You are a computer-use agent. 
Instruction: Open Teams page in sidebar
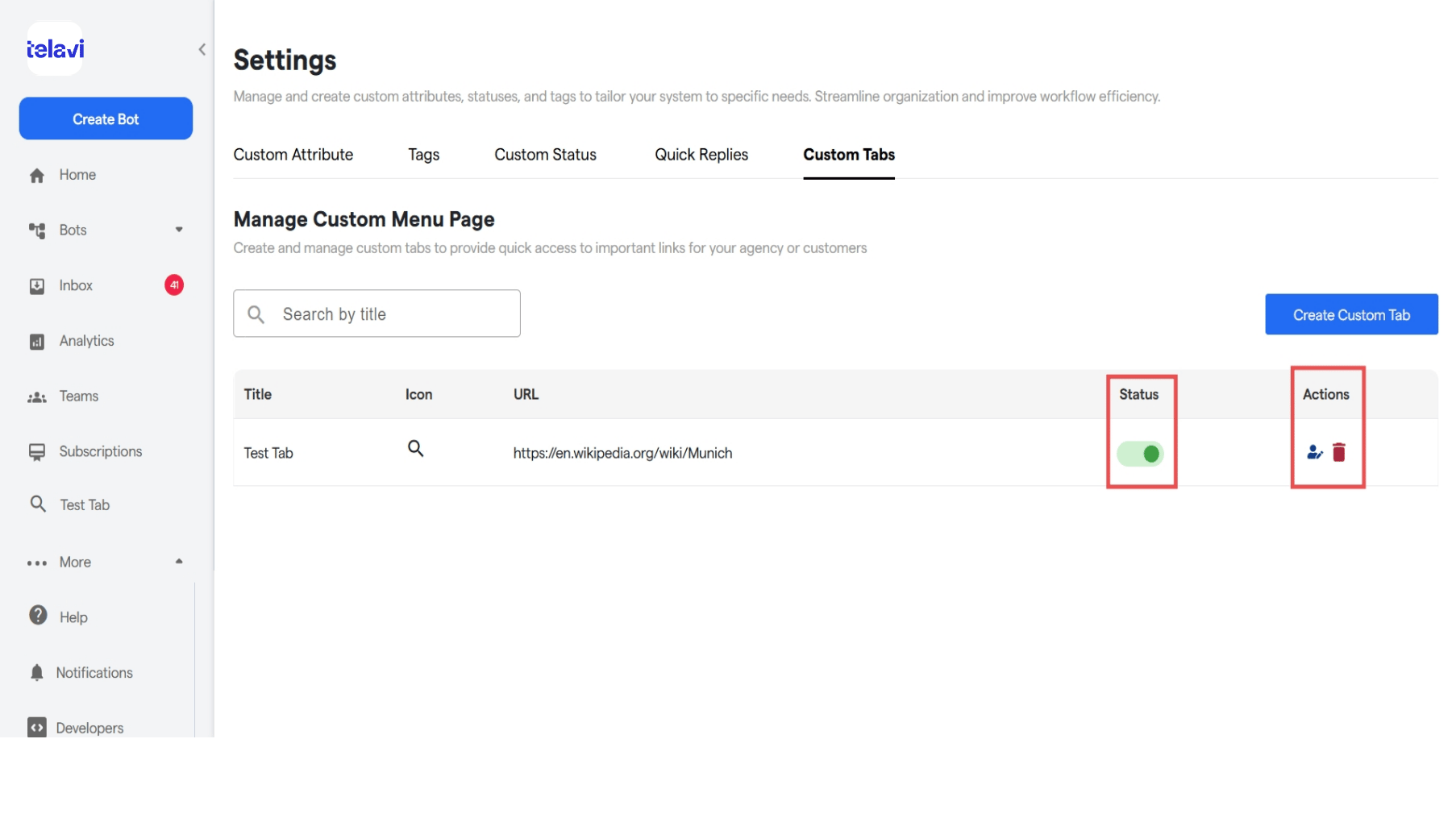click(79, 396)
